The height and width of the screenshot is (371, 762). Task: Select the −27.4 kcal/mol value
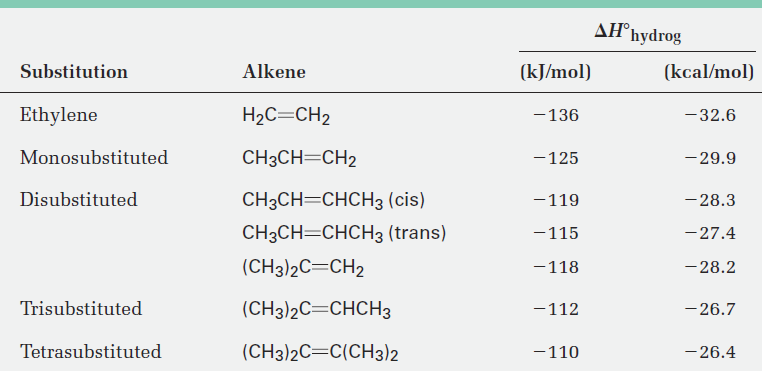pos(710,233)
